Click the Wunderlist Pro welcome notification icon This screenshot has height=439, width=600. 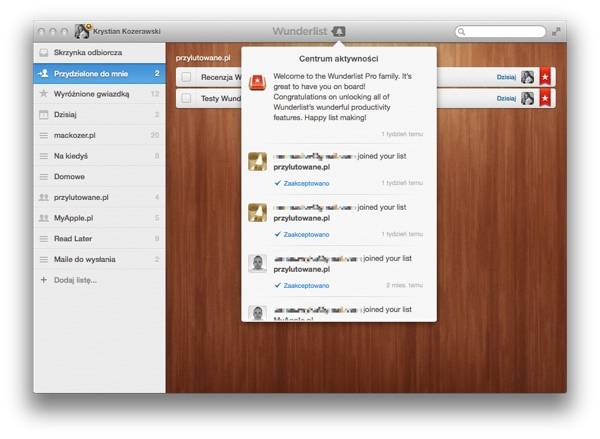tap(258, 82)
